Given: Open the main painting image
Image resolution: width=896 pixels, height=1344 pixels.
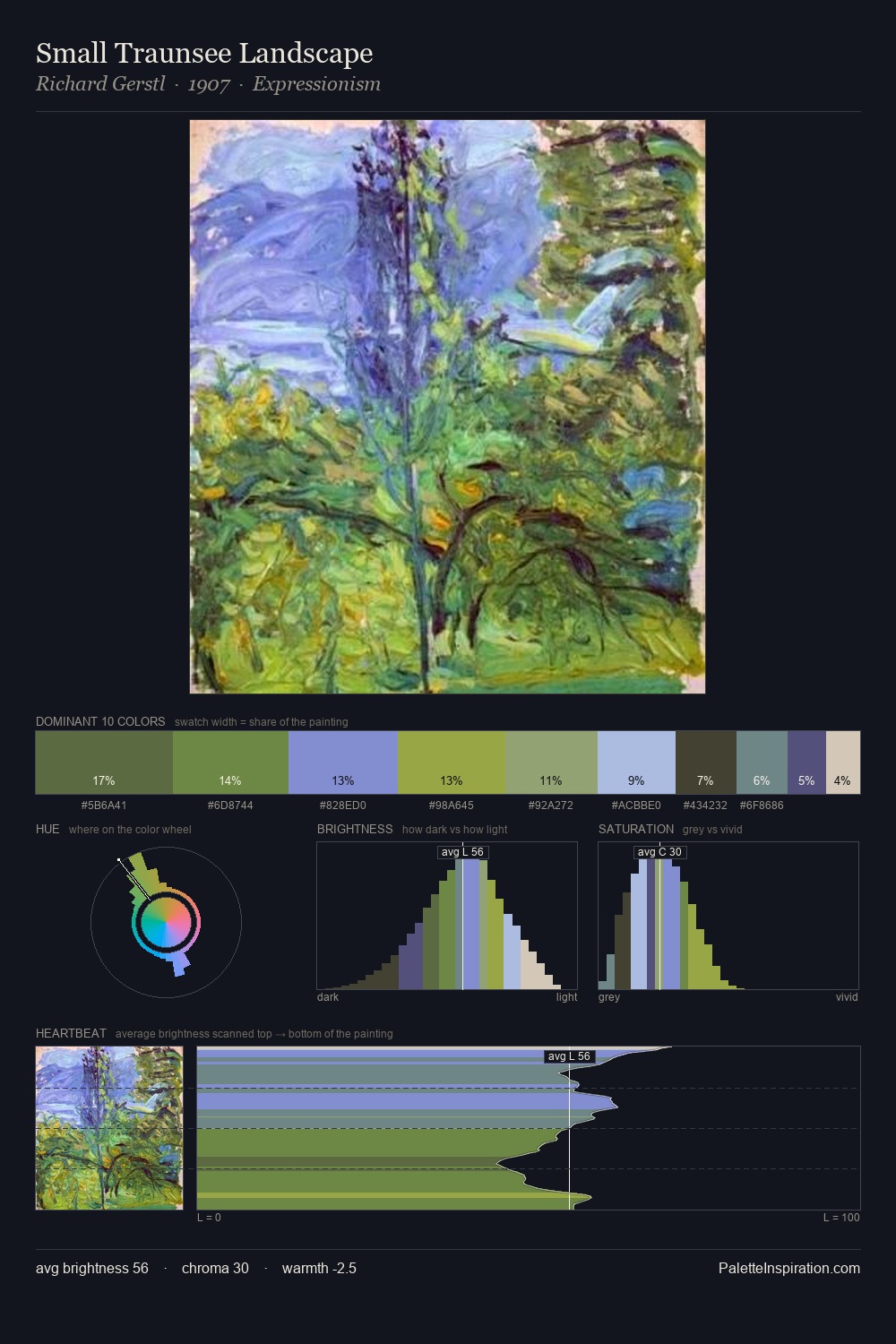Looking at the screenshot, I should pos(447,407).
